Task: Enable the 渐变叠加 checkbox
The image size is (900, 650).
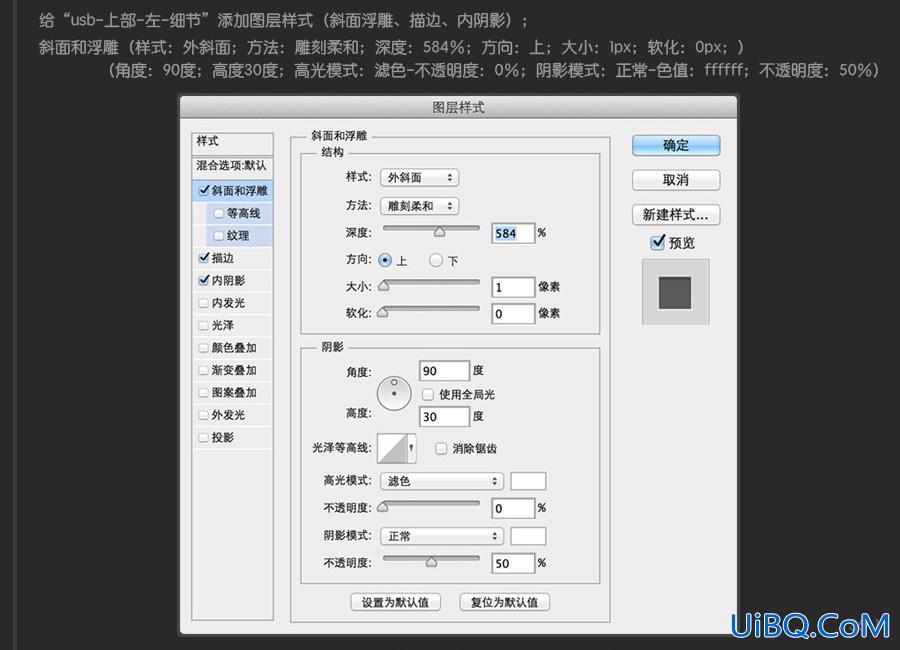Action: point(204,370)
